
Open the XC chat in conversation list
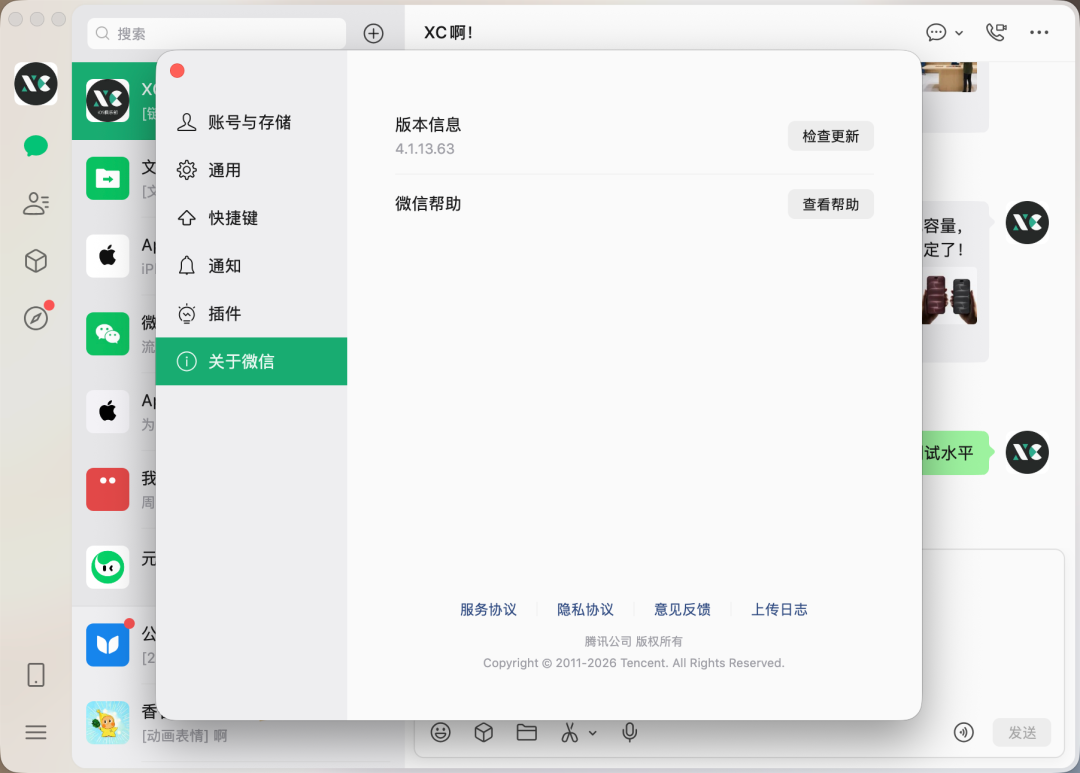114,101
